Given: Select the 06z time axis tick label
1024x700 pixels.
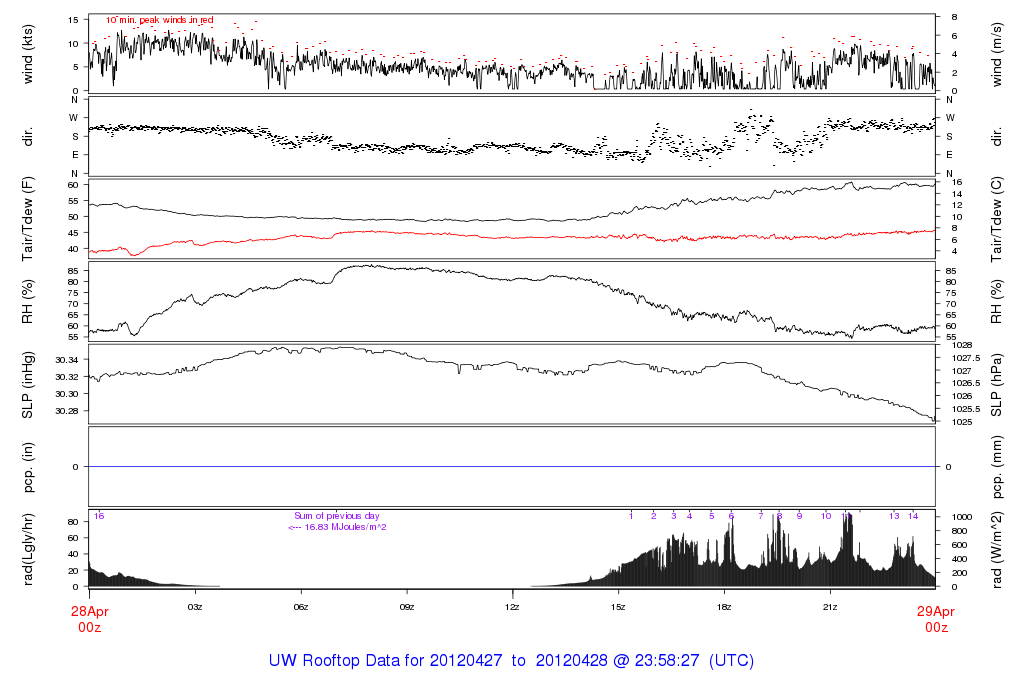Looking at the screenshot, I should pos(300,607).
